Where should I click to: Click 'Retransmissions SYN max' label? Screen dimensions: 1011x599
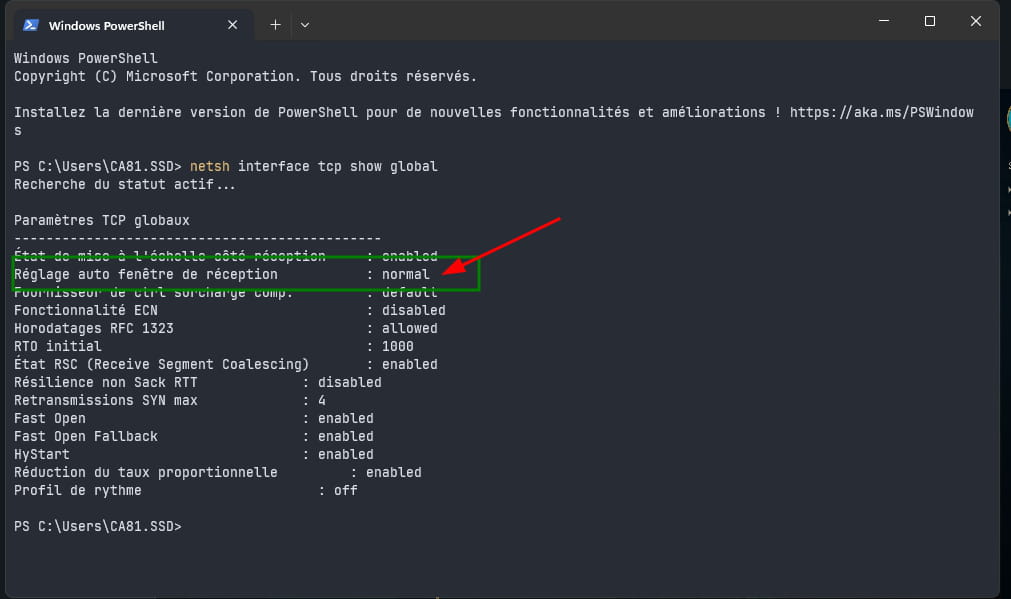coord(106,401)
